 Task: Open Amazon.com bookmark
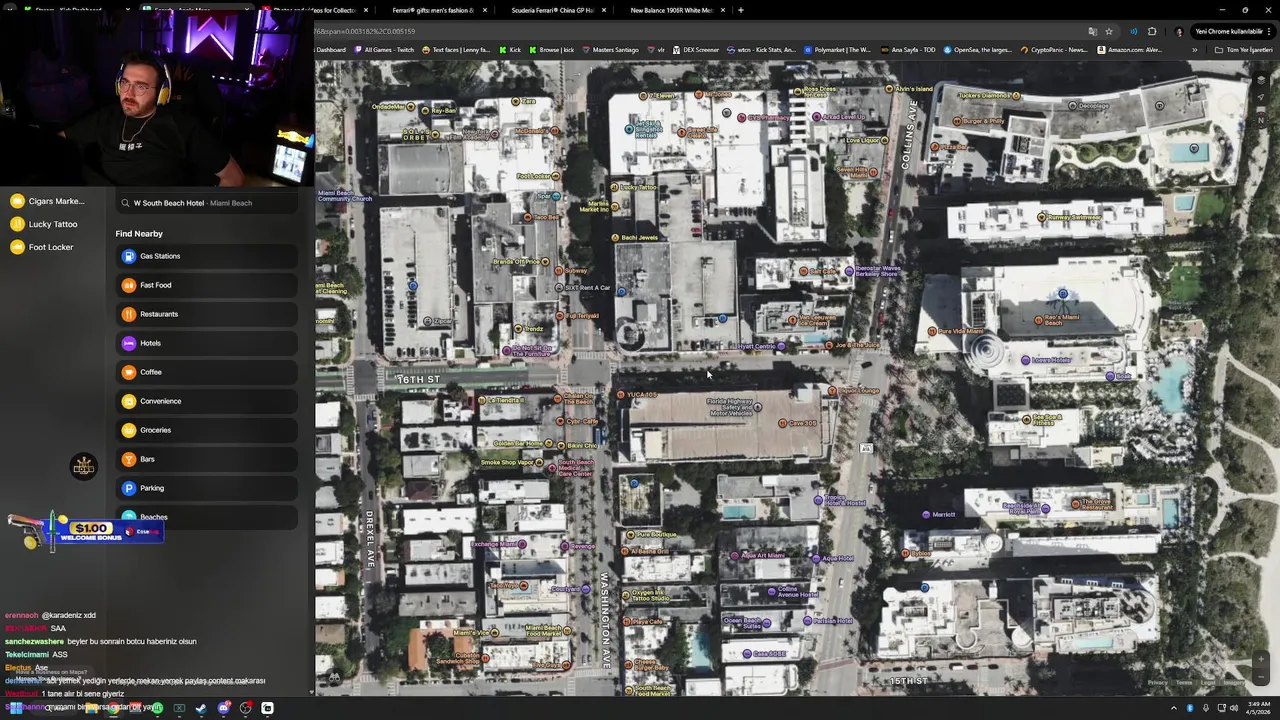(1130, 50)
